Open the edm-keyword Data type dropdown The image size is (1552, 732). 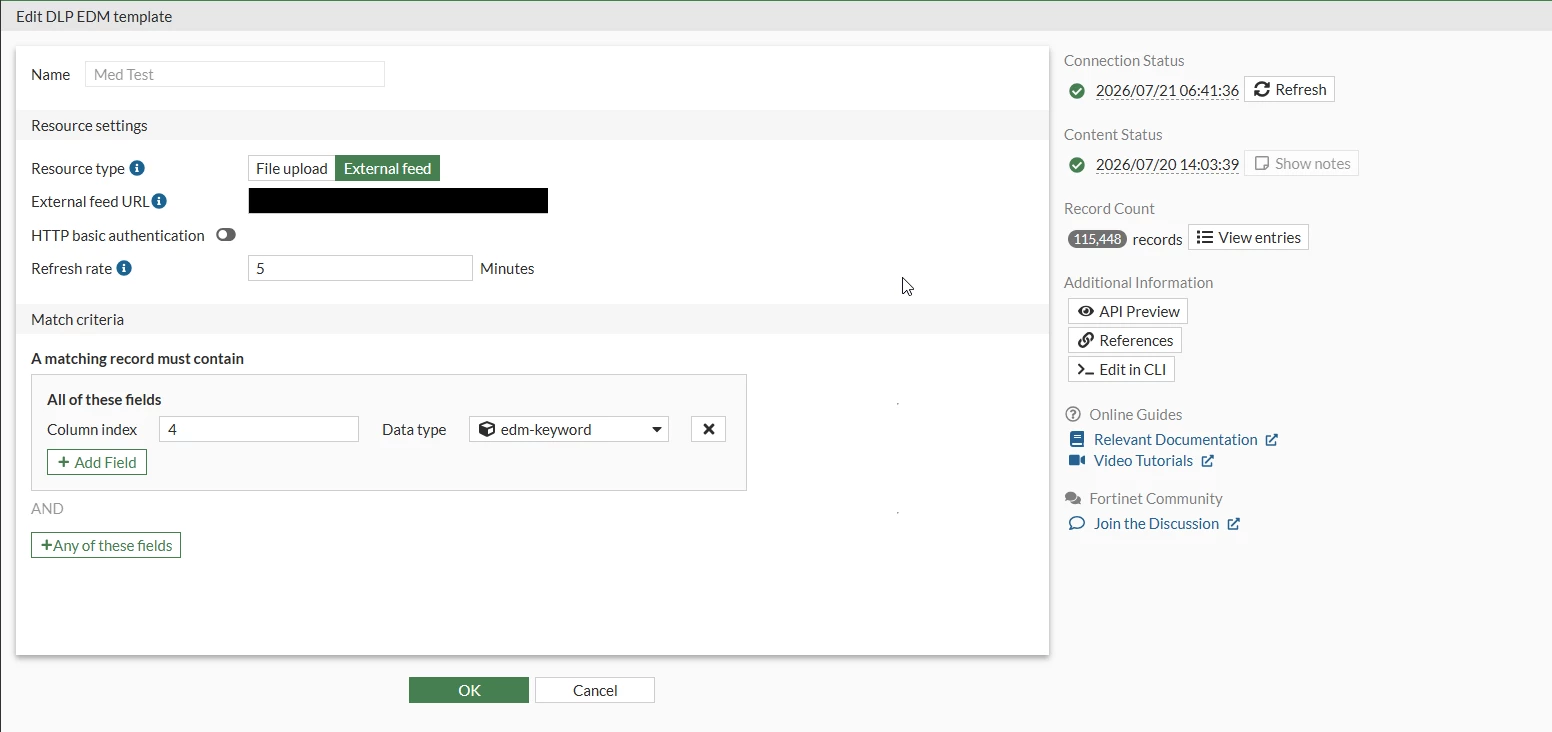[569, 429]
